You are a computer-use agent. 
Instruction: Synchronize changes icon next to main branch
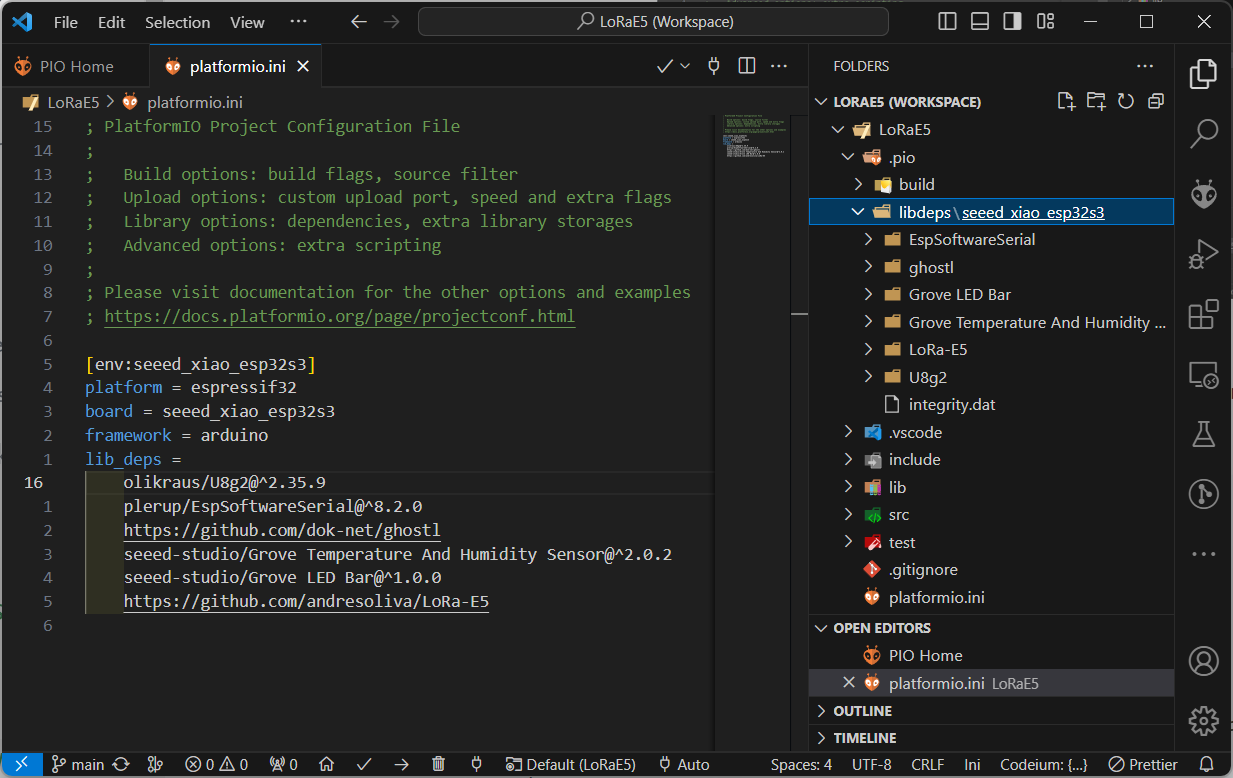pyautogui.click(x=121, y=764)
